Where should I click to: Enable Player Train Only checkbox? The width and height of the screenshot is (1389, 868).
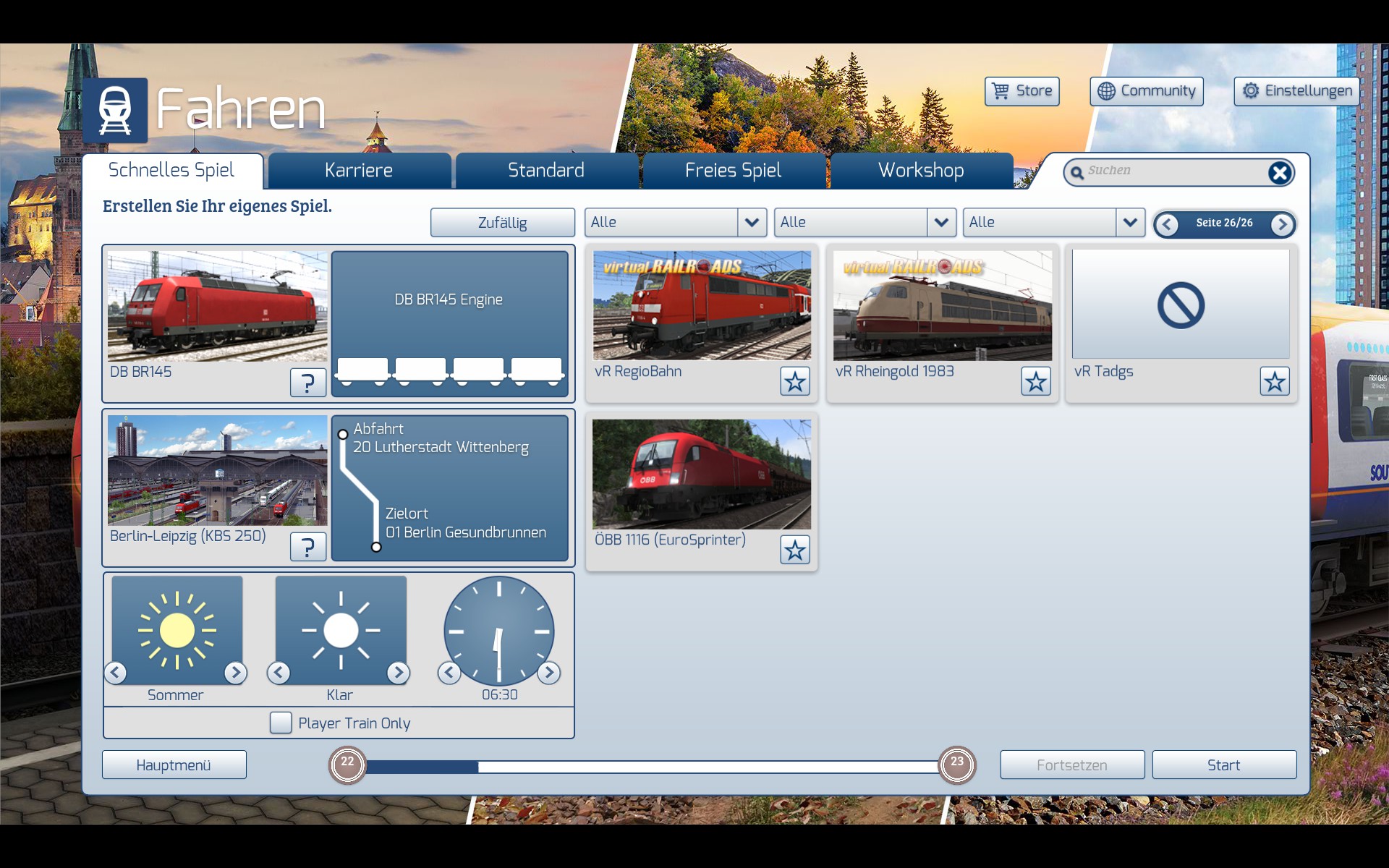[281, 723]
